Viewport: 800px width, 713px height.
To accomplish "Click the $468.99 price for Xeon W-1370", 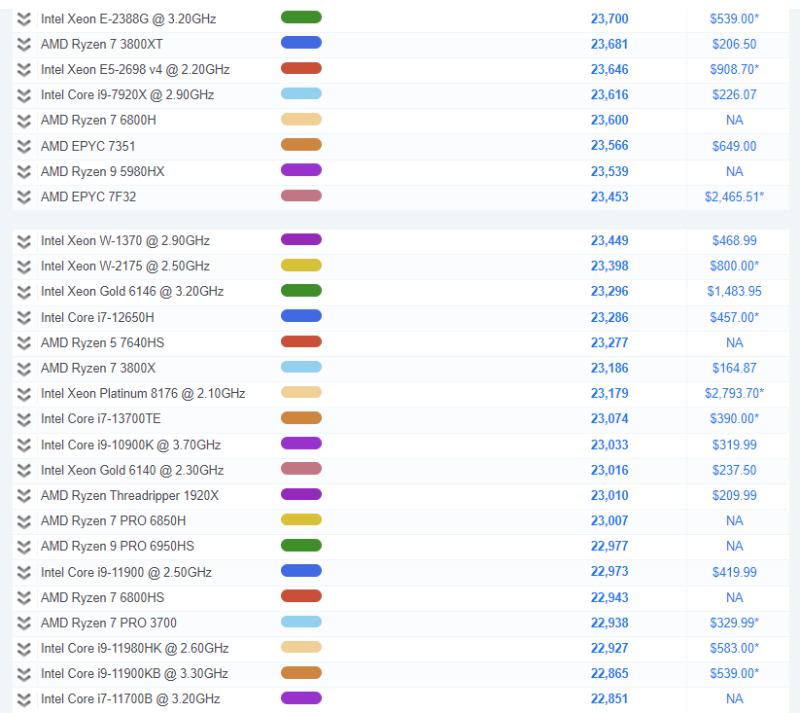I will click(x=734, y=241).
